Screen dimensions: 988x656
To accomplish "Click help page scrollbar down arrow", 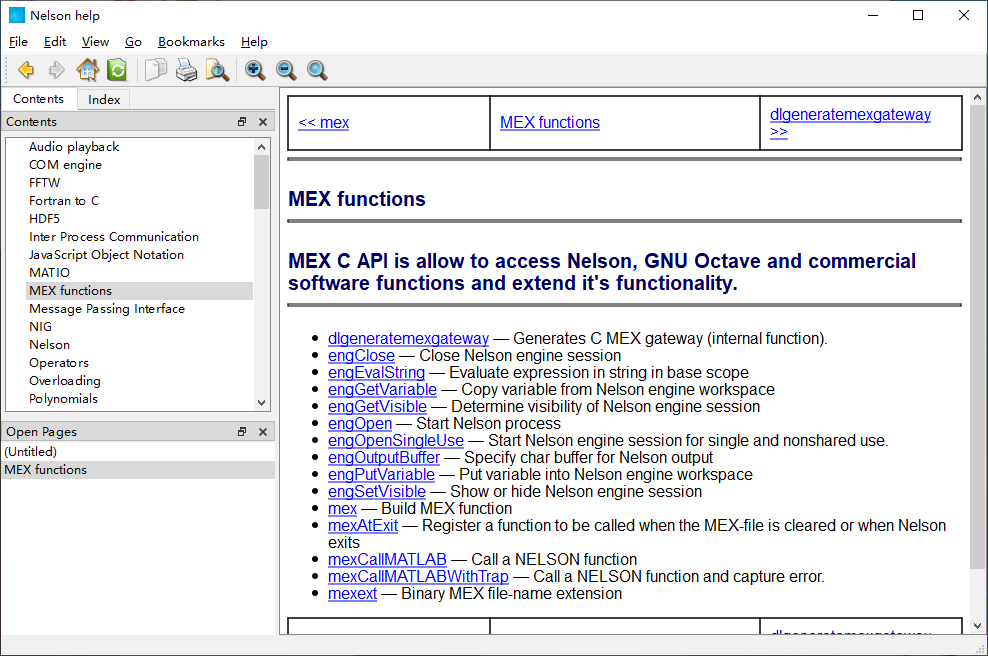I will tap(977, 626).
